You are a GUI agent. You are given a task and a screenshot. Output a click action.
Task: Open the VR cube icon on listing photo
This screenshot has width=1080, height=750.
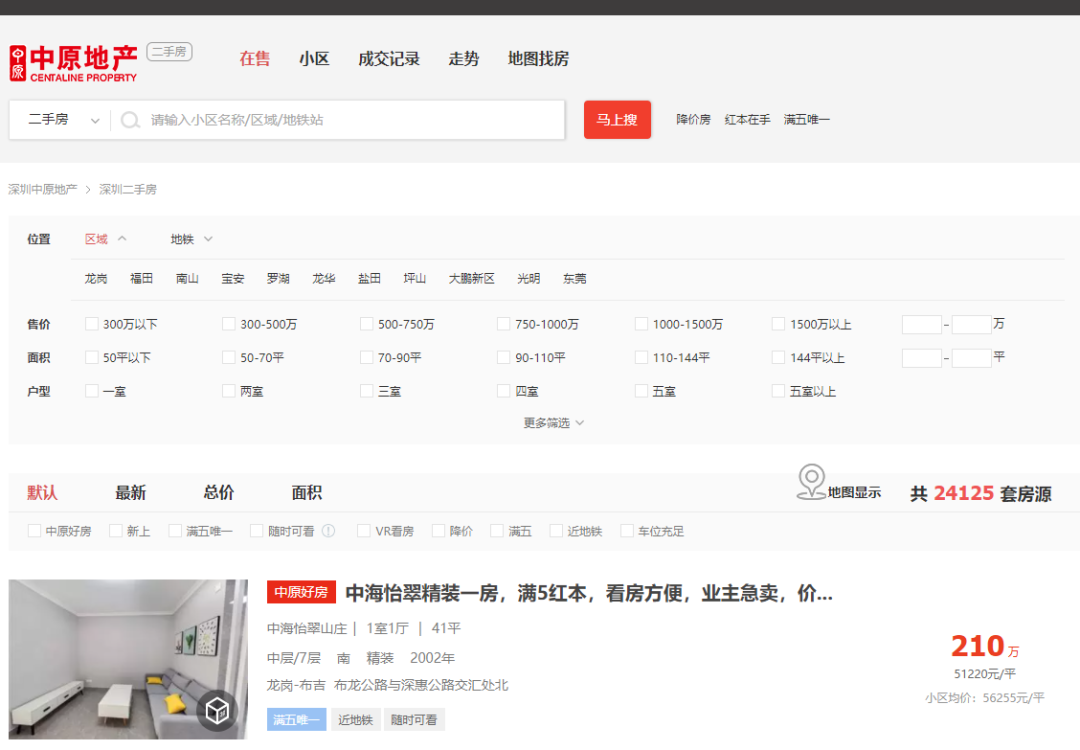click(217, 711)
